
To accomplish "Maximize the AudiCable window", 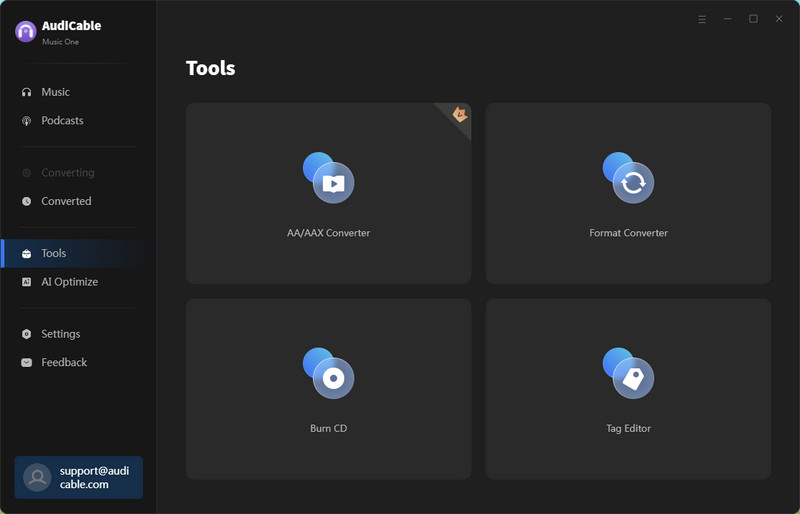I will tap(753, 19).
